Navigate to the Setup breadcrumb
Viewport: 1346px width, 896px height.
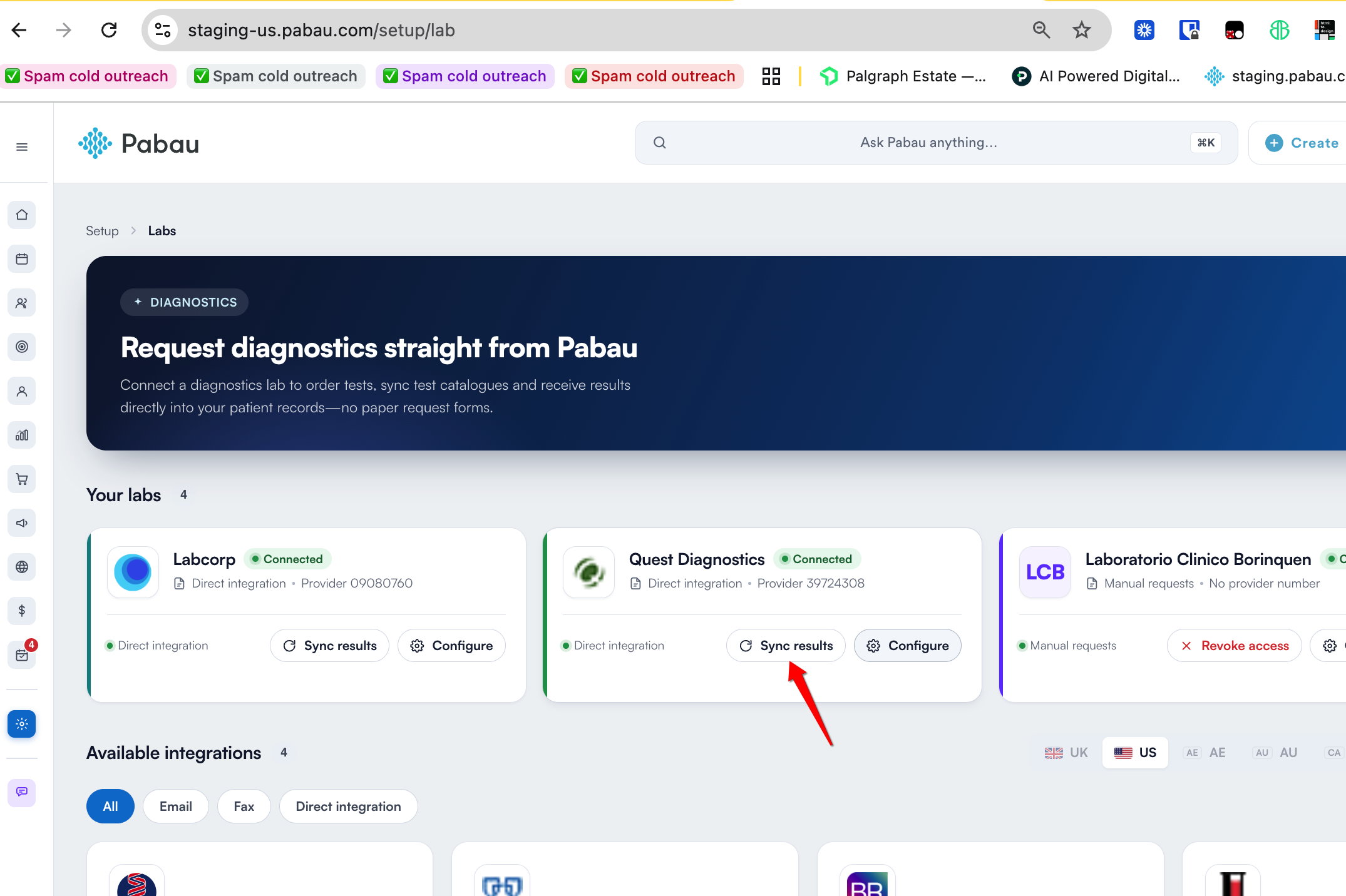102,231
